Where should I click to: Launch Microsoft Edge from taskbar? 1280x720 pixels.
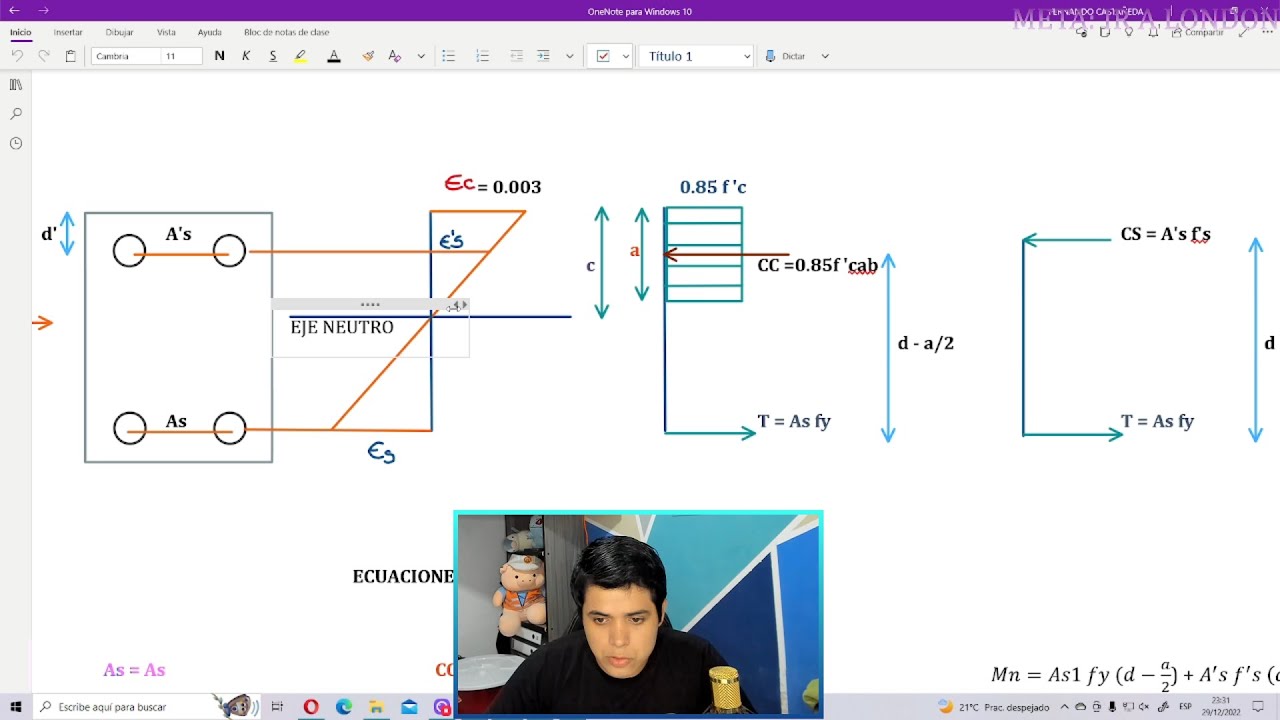(344, 707)
